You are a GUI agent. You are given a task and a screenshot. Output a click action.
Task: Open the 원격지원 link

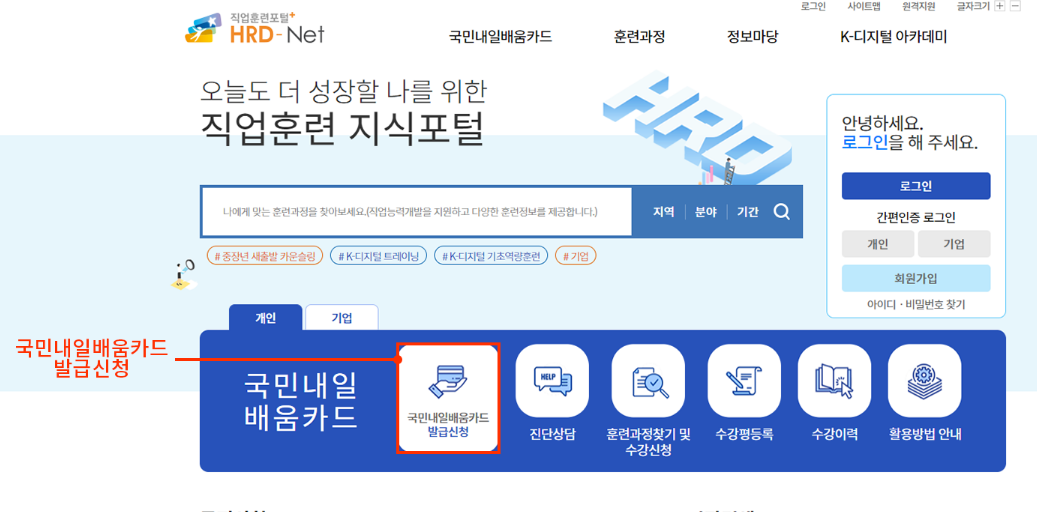point(919,6)
